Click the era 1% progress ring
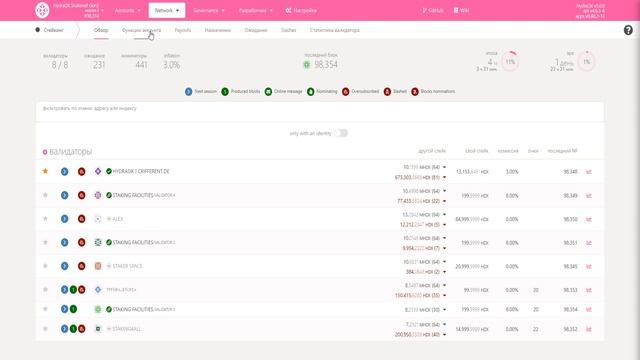This screenshot has height=360, width=640. (587, 62)
